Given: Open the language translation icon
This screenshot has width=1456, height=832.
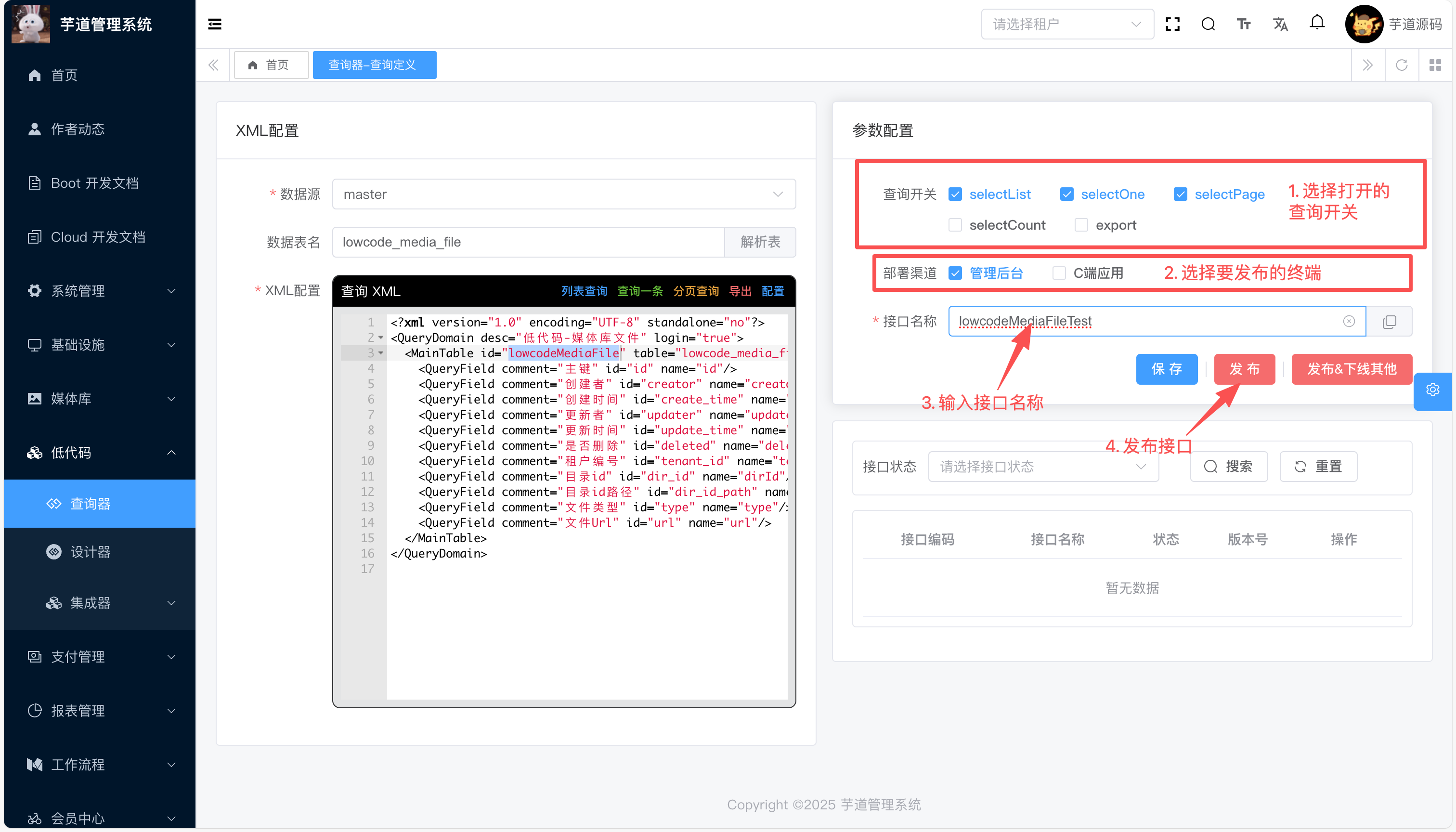Looking at the screenshot, I should click(x=1280, y=24).
